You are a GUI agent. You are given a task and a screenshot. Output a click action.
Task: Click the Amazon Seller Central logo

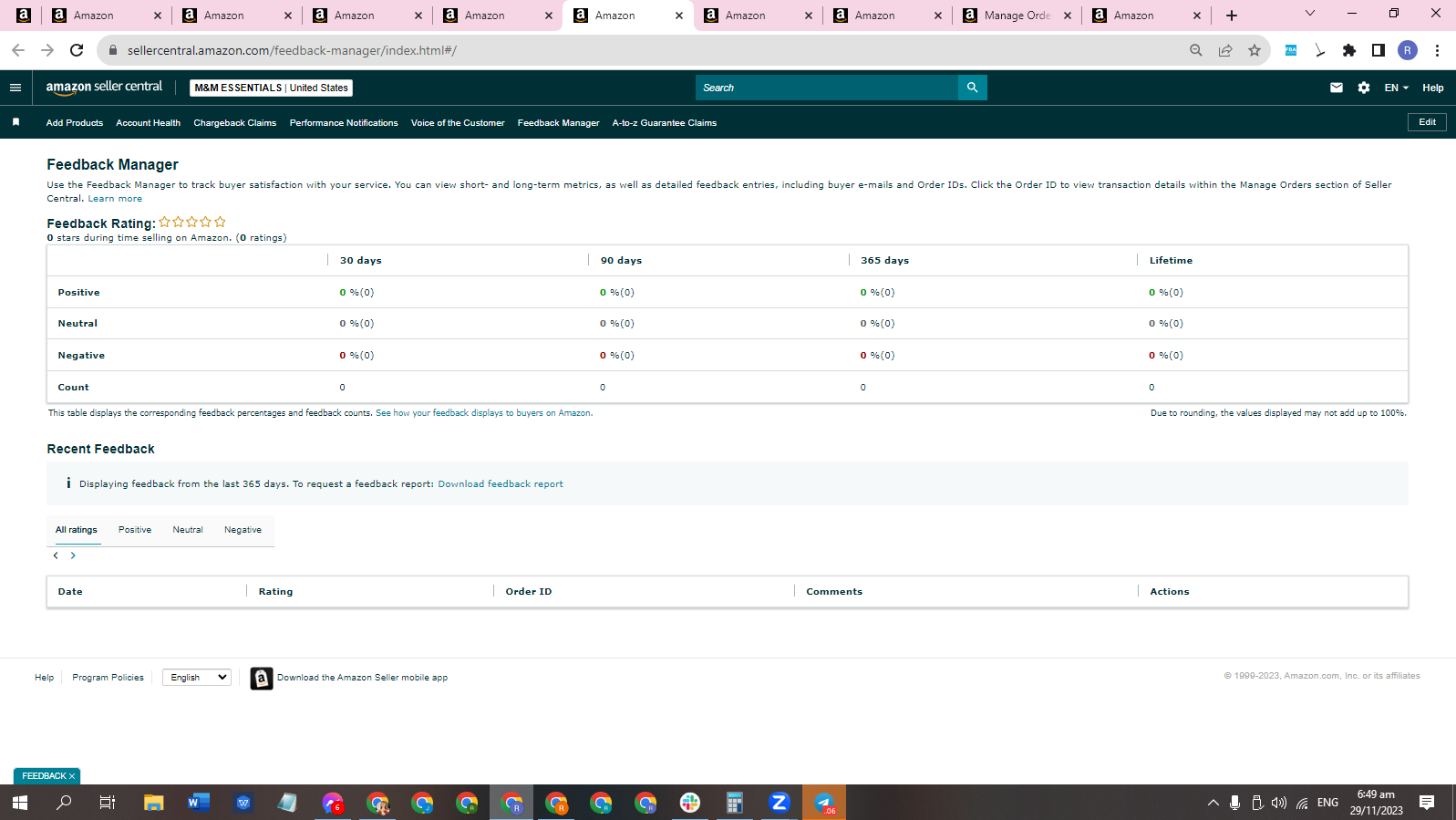pyautogui.click(x=104, y=87)
